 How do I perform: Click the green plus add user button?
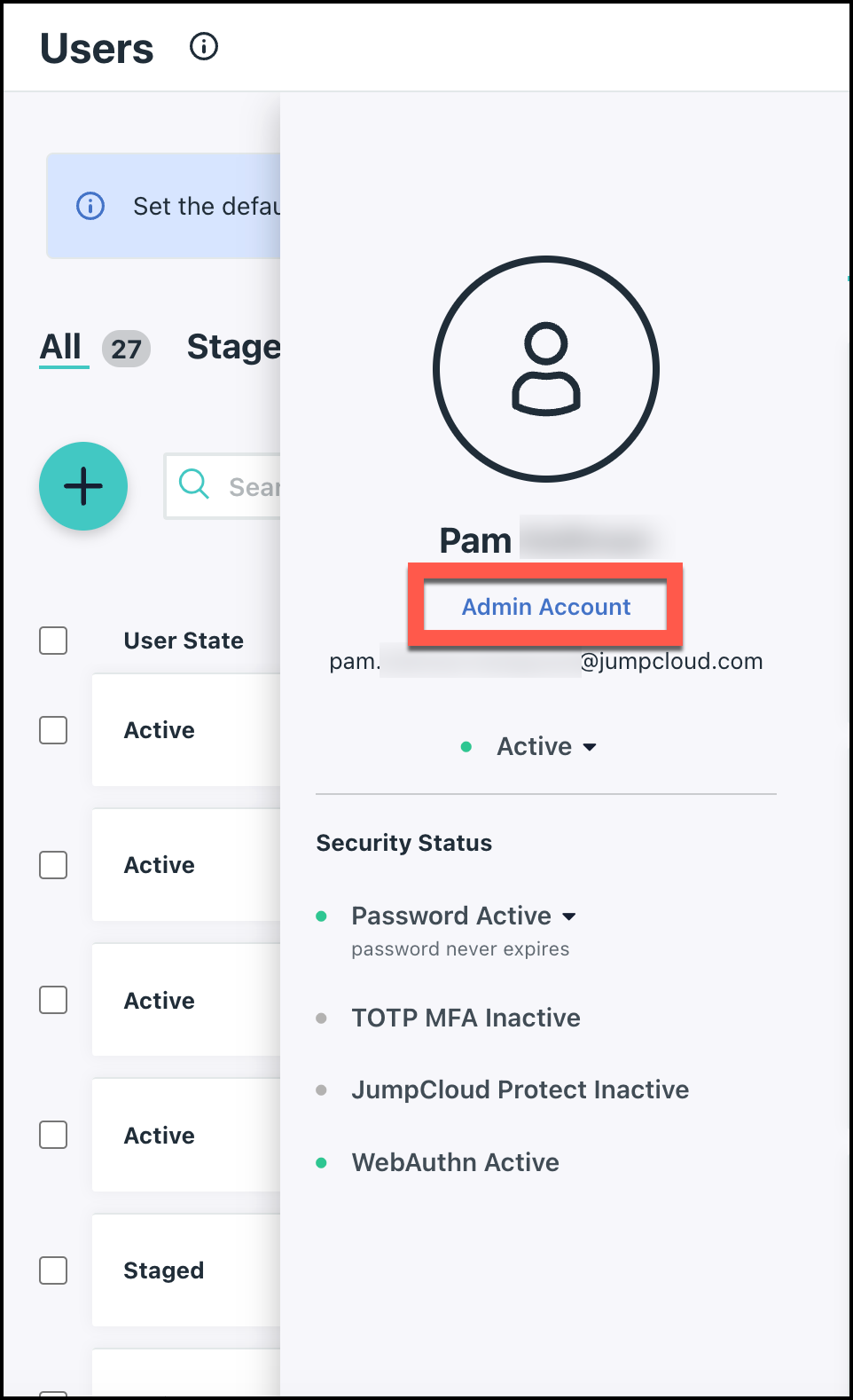(x=83, y=486)
